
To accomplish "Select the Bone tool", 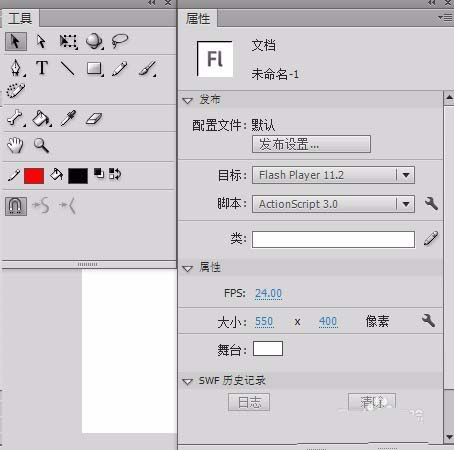I will click(x=15, y=118).
